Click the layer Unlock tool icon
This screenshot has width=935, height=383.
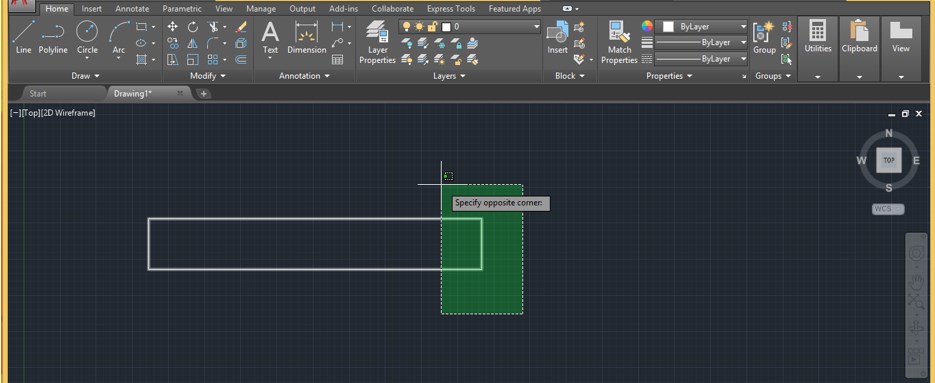coord(456,59)
